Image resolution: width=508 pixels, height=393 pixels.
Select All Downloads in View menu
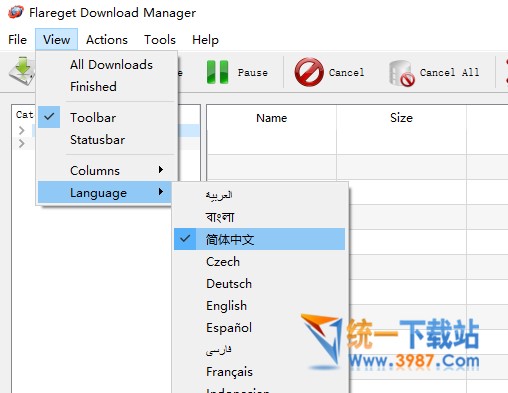(107, 65)
